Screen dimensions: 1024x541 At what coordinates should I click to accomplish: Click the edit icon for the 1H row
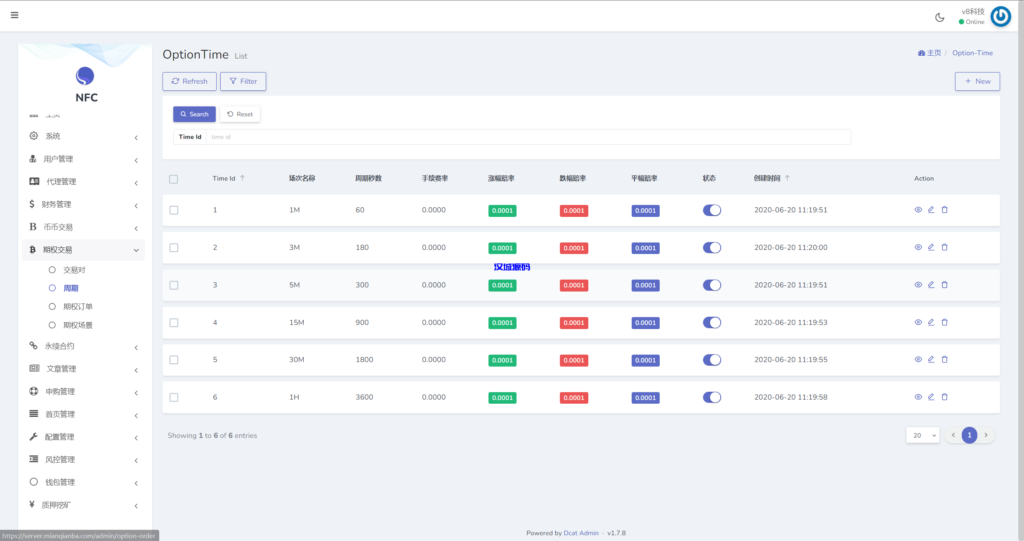coord(931,397)
